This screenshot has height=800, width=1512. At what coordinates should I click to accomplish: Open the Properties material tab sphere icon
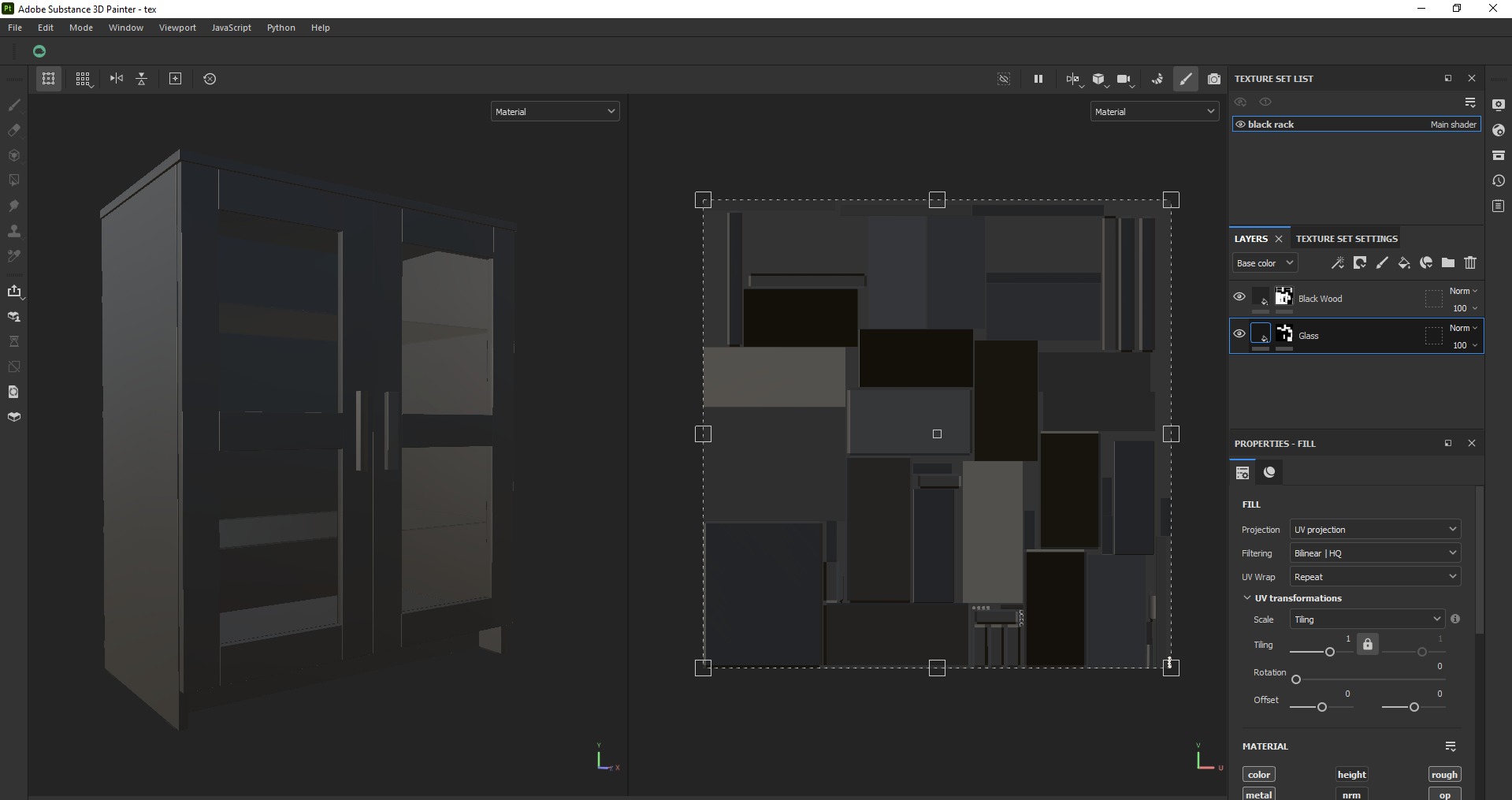pyautogui.click(x=1269, y=472)
